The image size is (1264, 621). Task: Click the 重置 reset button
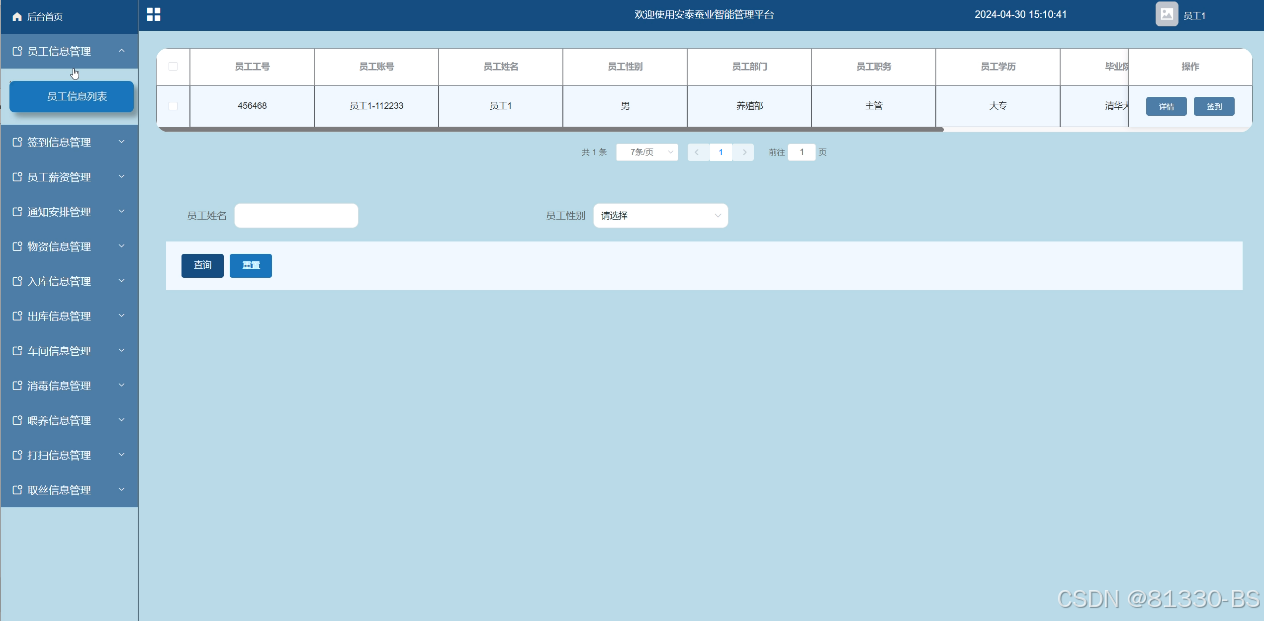(x=251, y=265)
